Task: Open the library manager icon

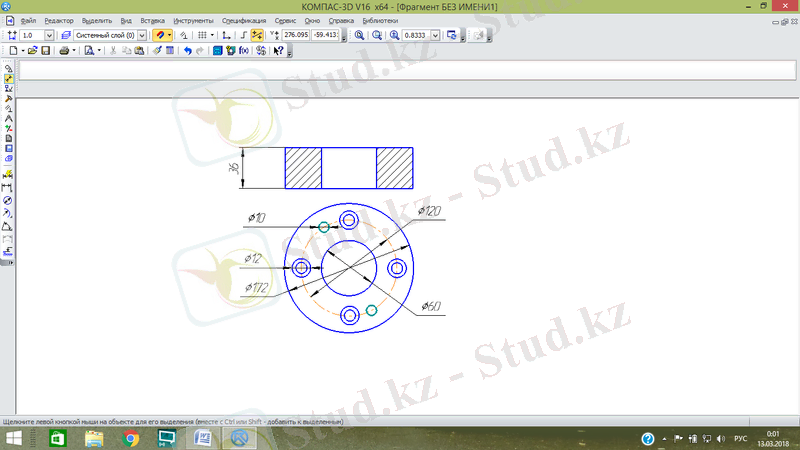Action: (x=217, y=51)
